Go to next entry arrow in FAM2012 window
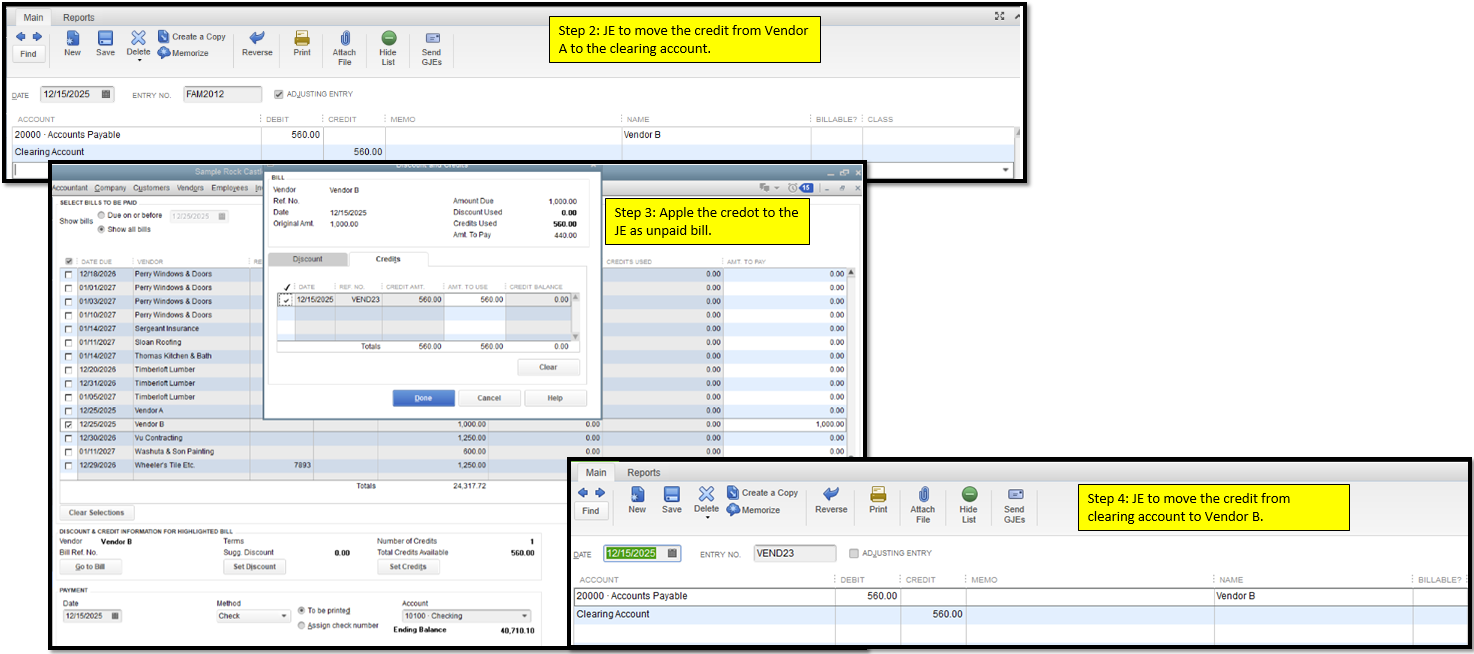The height and width of the screenshot is (654, 1474). pyautogui.click(x=37, y=37)
